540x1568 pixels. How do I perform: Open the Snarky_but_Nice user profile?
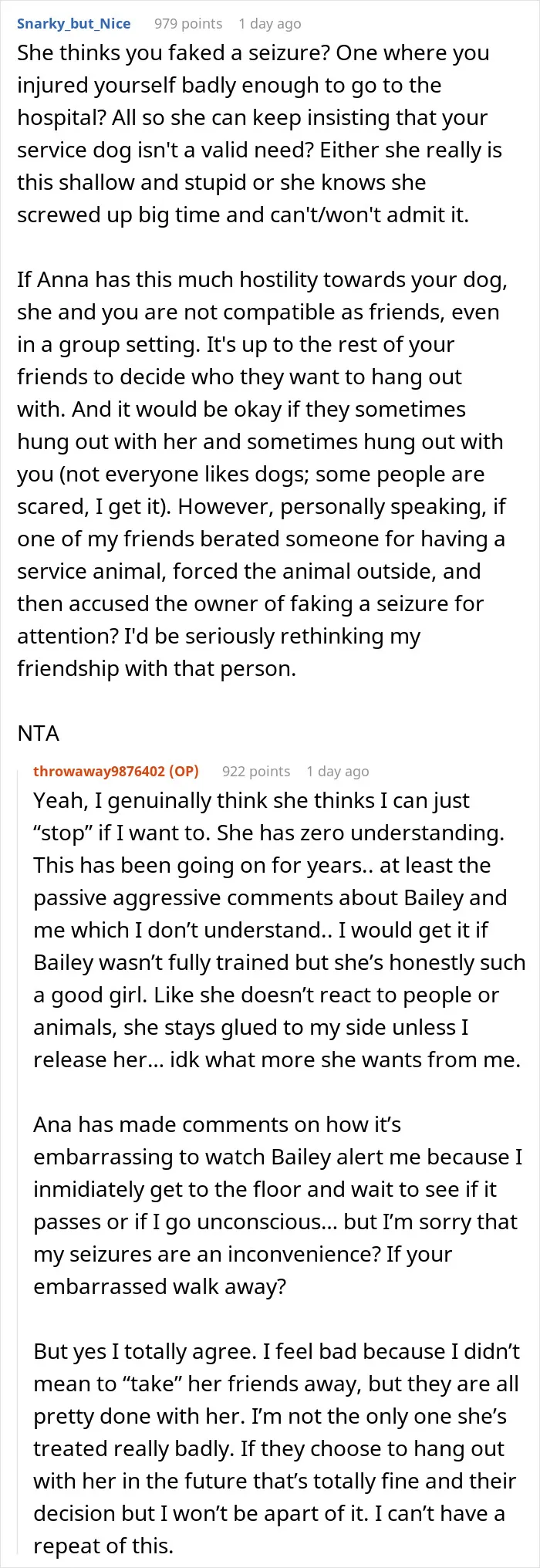tap(74, 23)
